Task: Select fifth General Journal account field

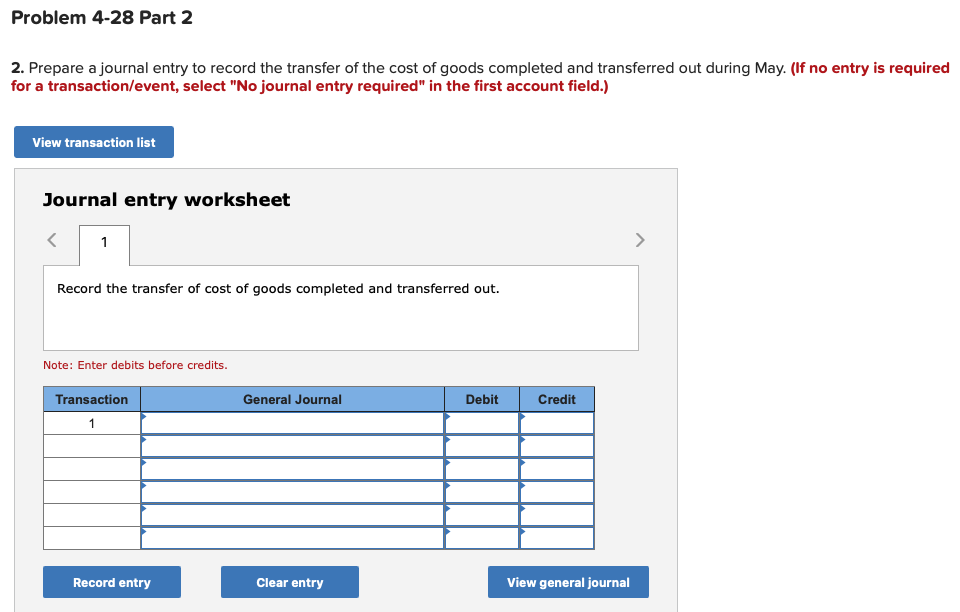Action: click(293, 515)
